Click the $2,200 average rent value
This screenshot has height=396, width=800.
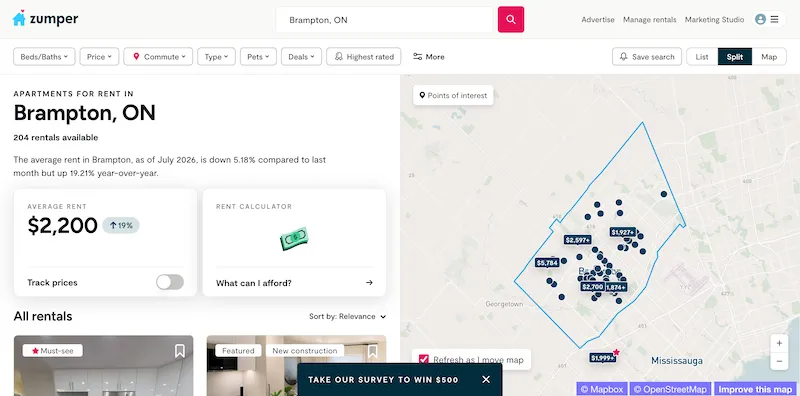62,225
